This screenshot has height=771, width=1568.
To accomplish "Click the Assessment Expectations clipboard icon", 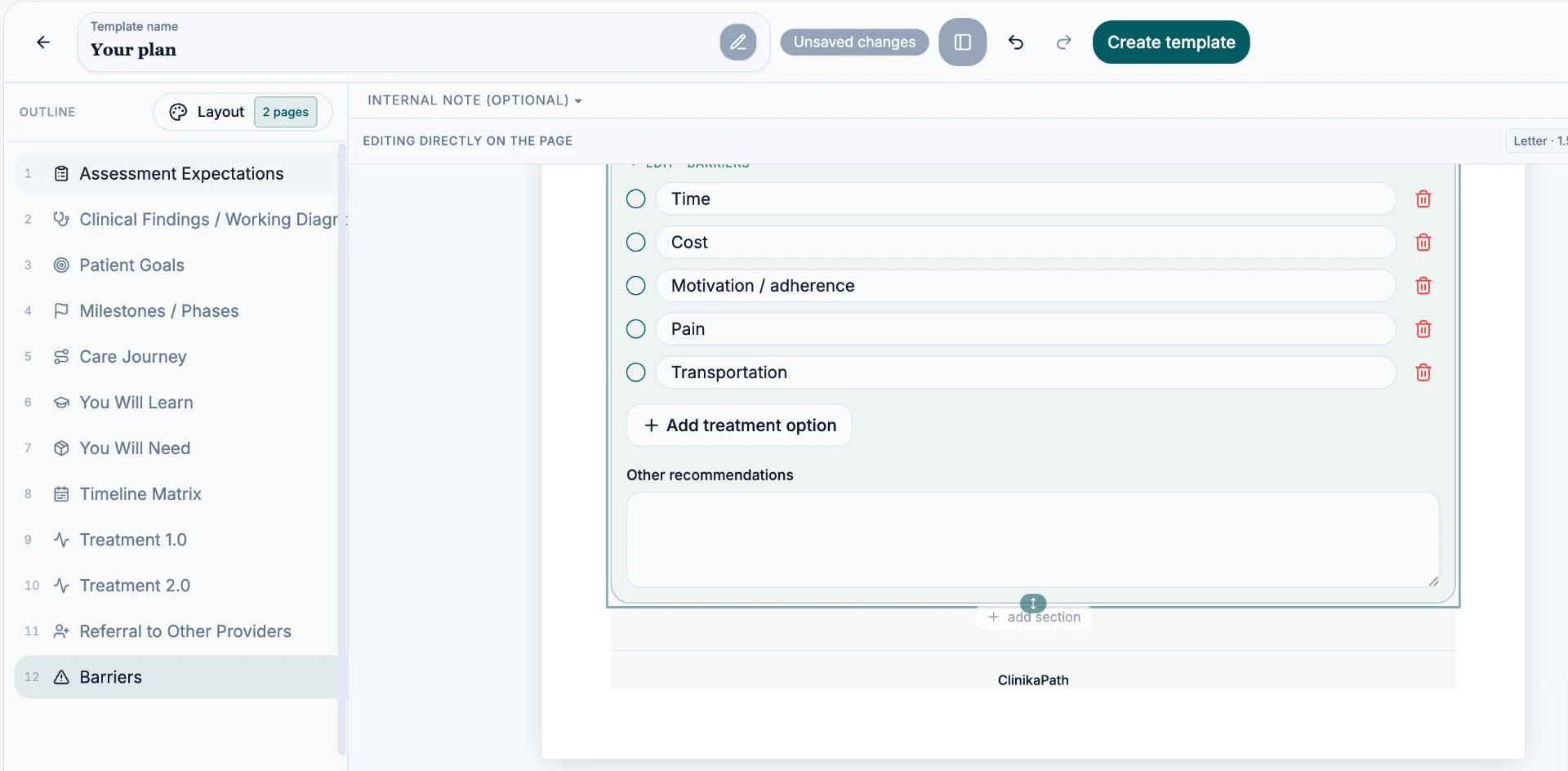I will tap(61, 174).
